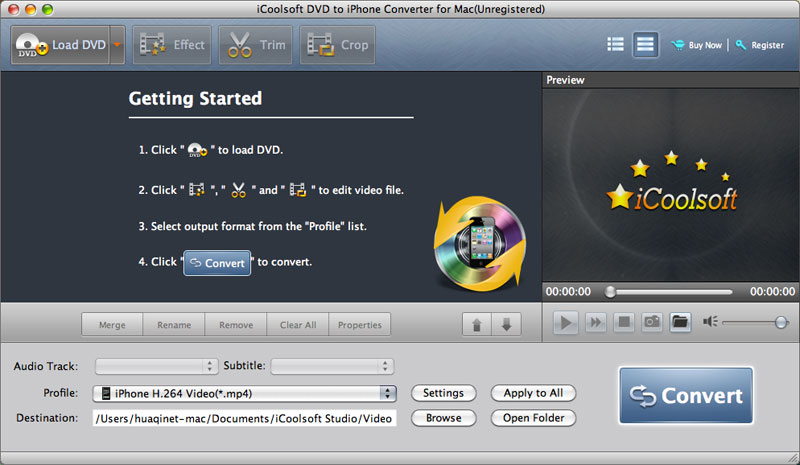Viewport: 800px width, 465px height.
Task: Select the Trim scissors tool
Action: tap(256, 45)
